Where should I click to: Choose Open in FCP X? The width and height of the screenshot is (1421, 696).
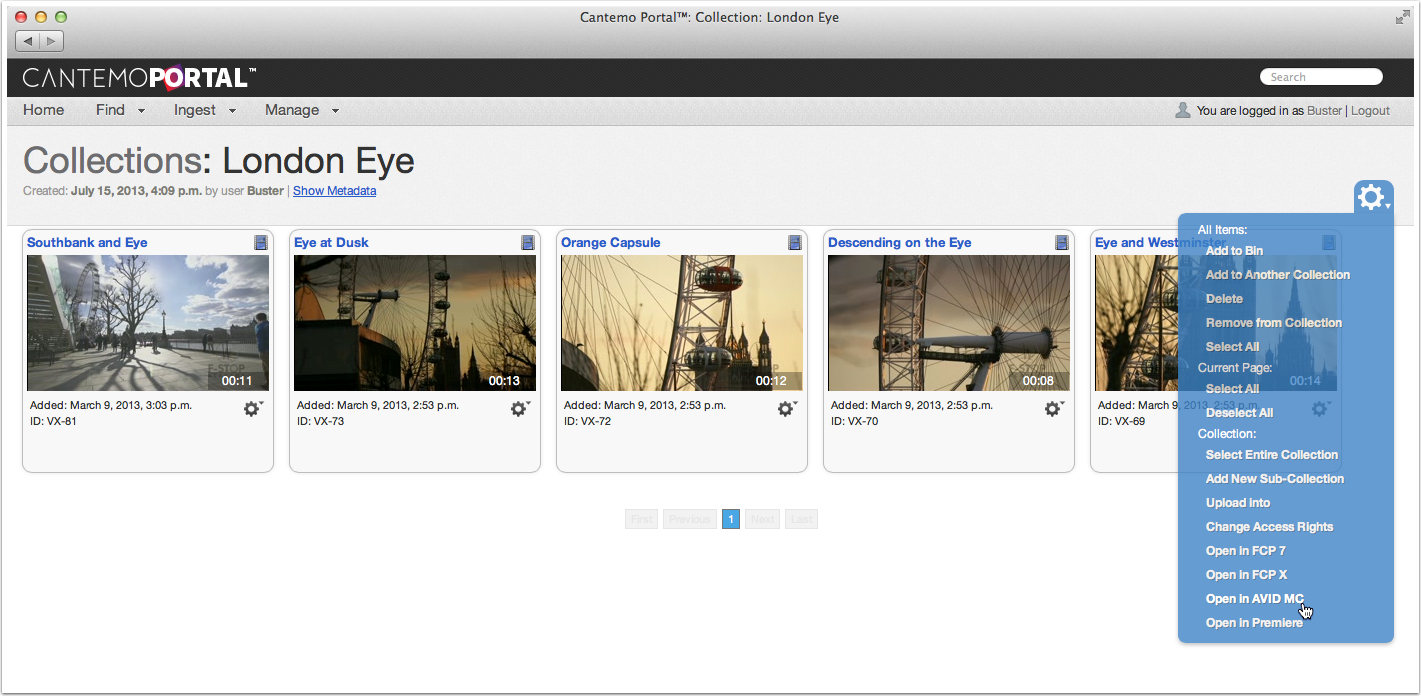coord(1247,575)
